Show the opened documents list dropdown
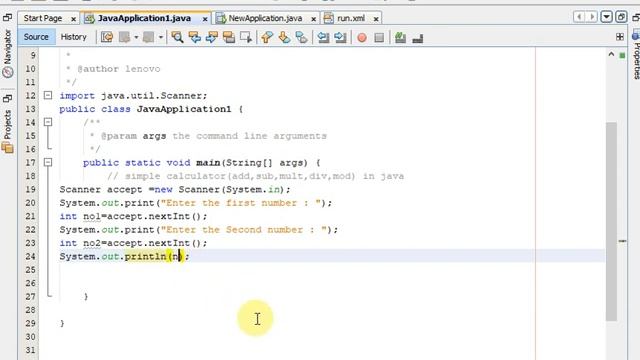 (x=607, y=17)
